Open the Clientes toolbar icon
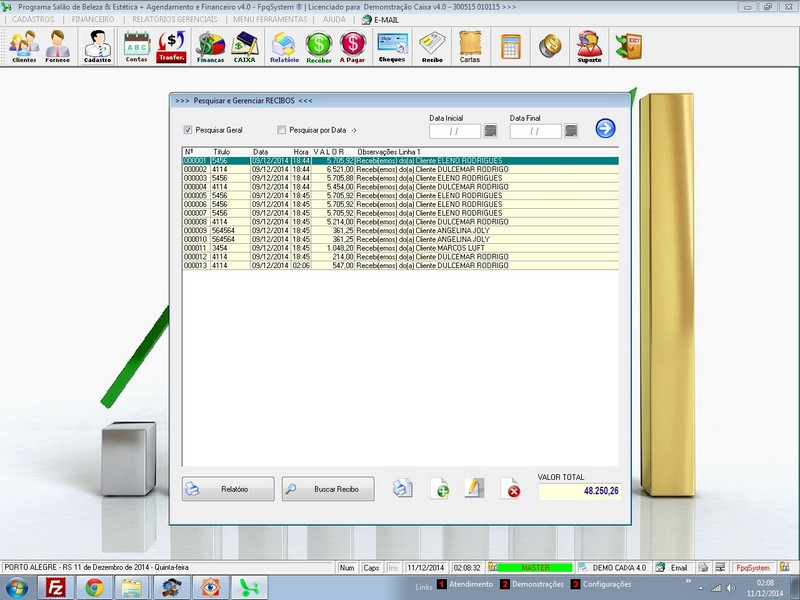This screenshot has height=600, width=800. [x=24, y=46]
